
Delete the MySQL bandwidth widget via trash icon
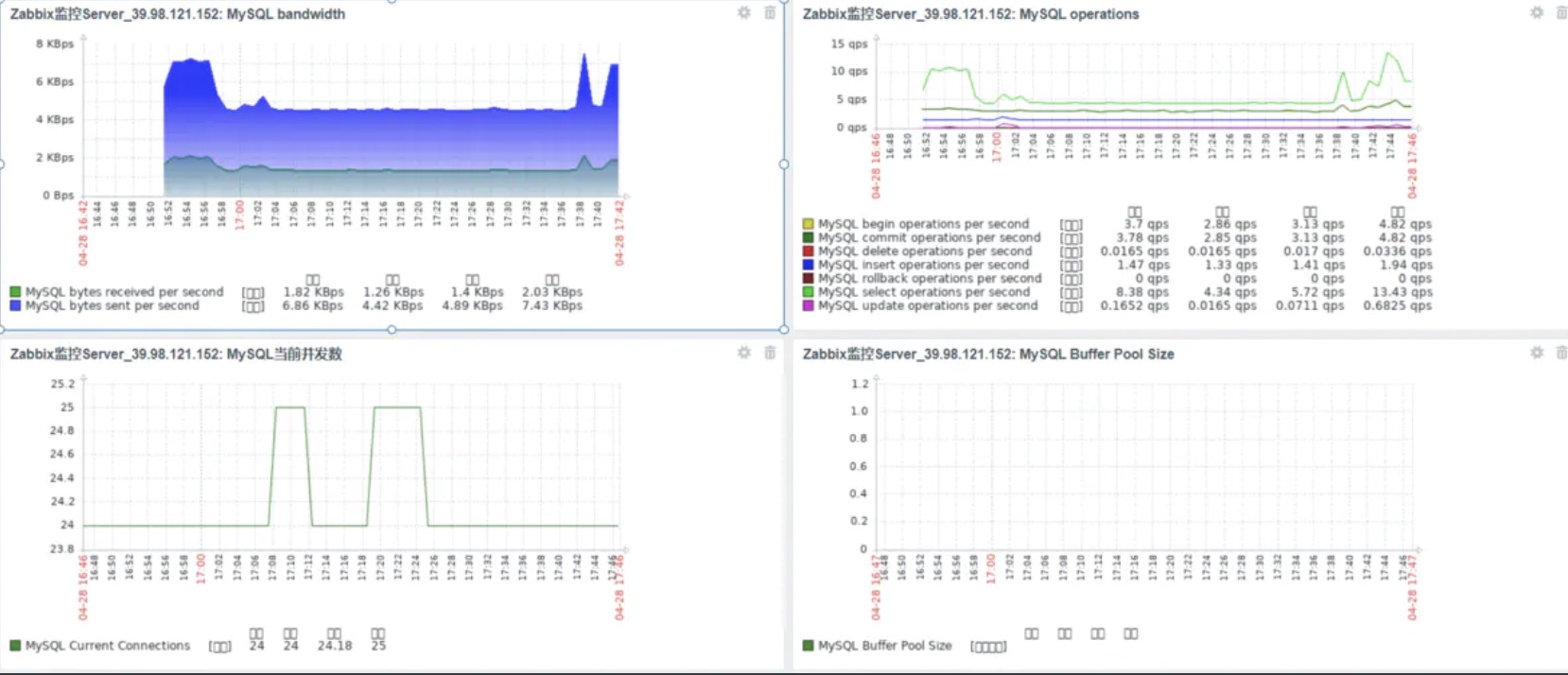click(770, 12)
